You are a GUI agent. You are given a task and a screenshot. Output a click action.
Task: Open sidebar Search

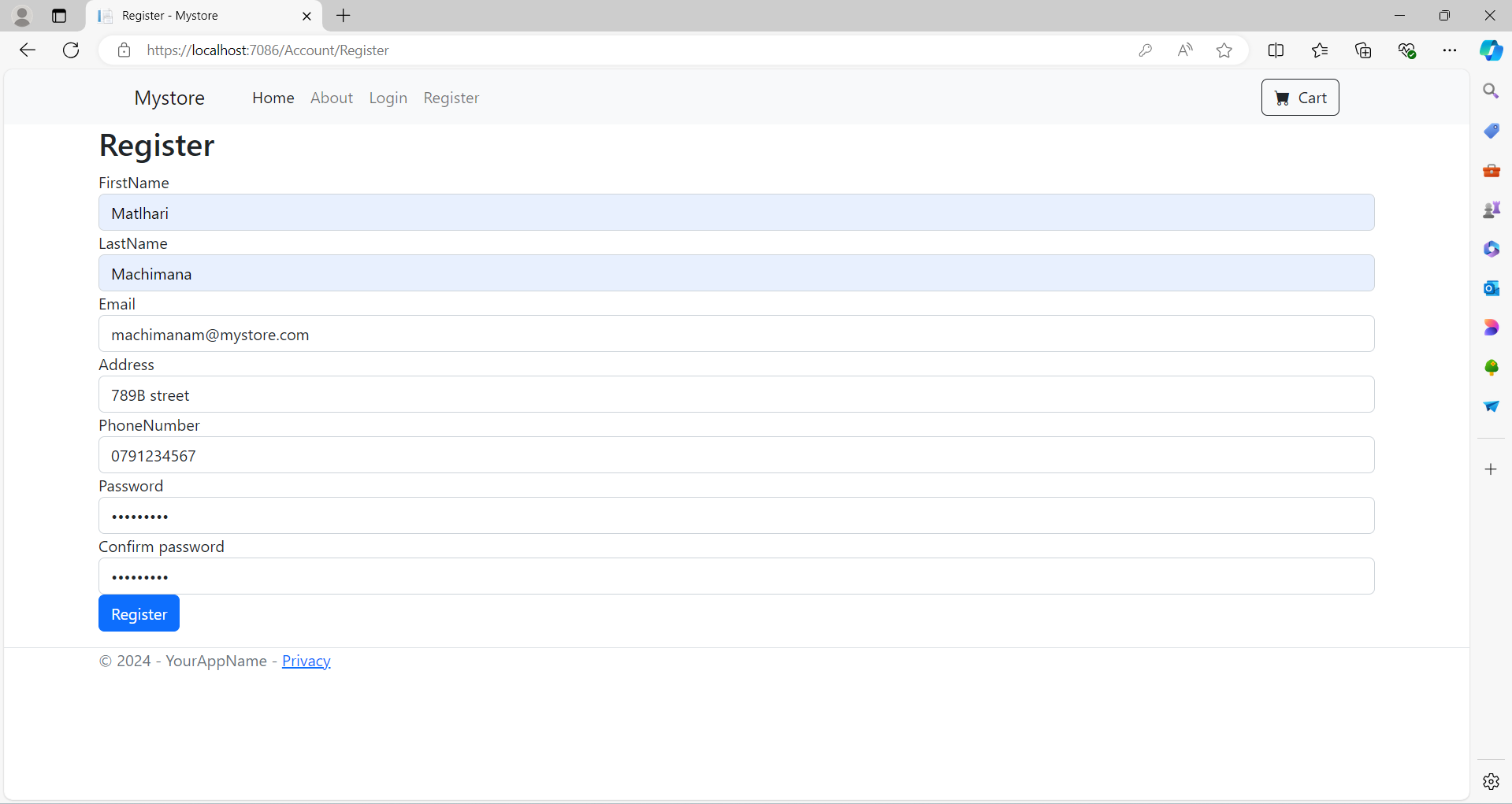[1491, 91]
